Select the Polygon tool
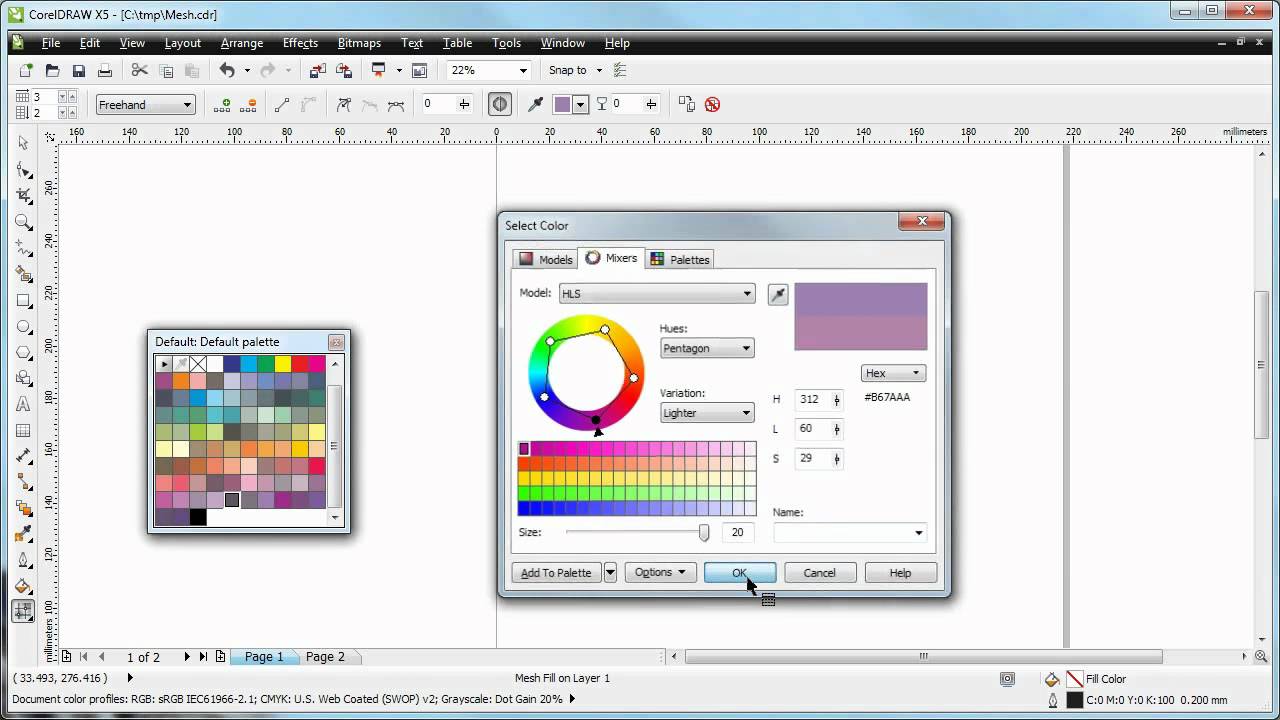 pyautogui.click(x=23, y=352)
